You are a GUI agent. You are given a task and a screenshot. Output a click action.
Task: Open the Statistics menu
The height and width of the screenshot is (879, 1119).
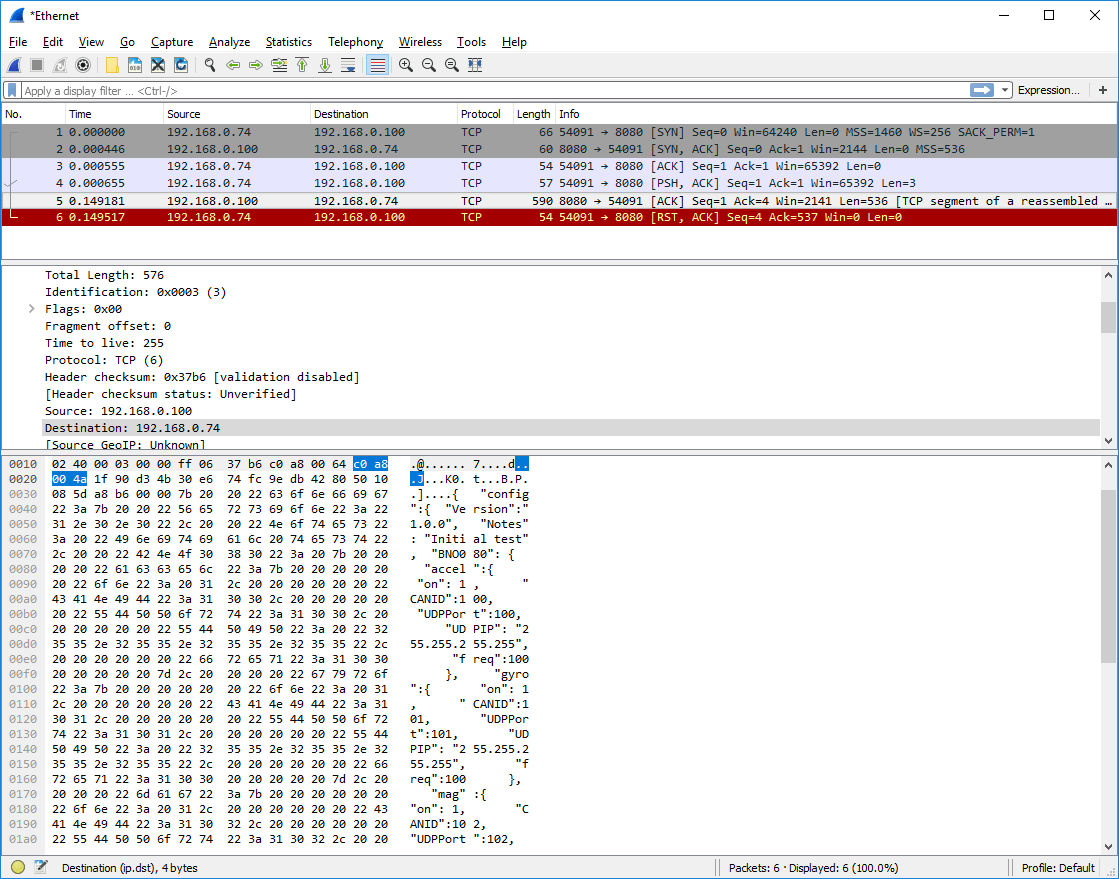288,42
